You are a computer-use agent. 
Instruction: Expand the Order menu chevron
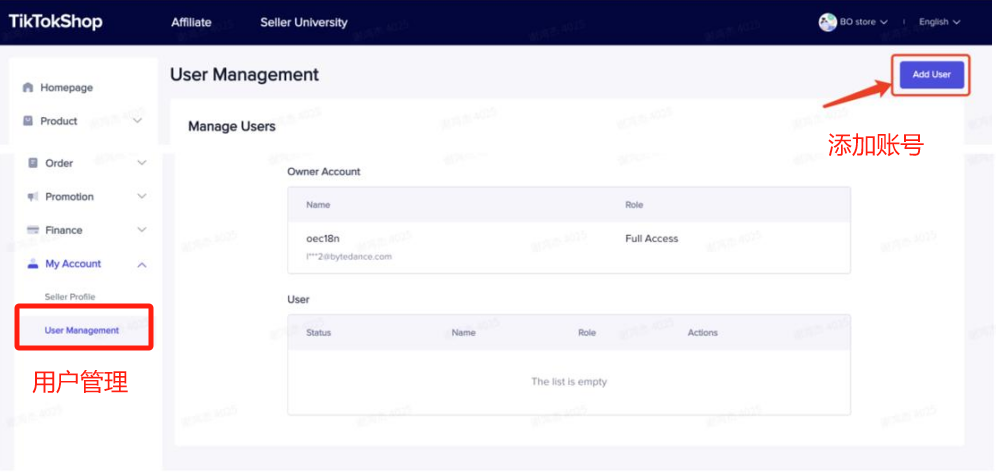coord(141,163)
